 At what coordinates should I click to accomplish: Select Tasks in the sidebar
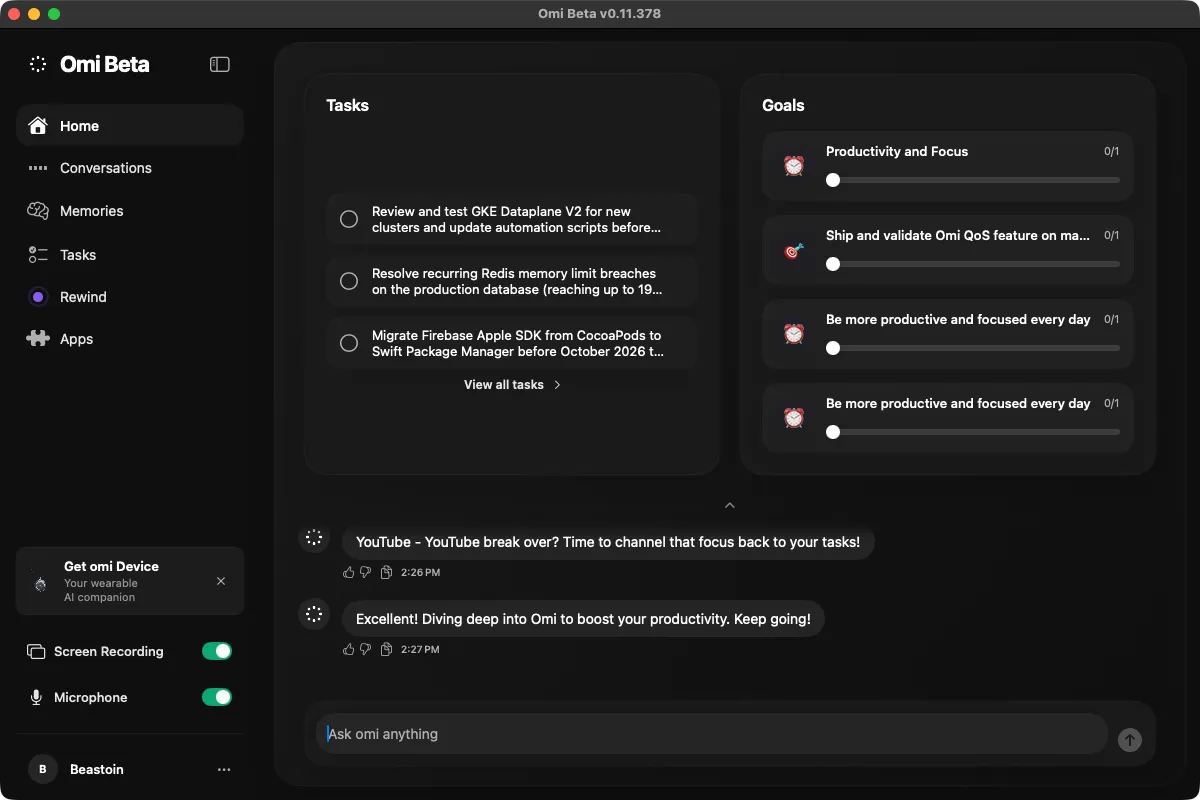point(130,255)
